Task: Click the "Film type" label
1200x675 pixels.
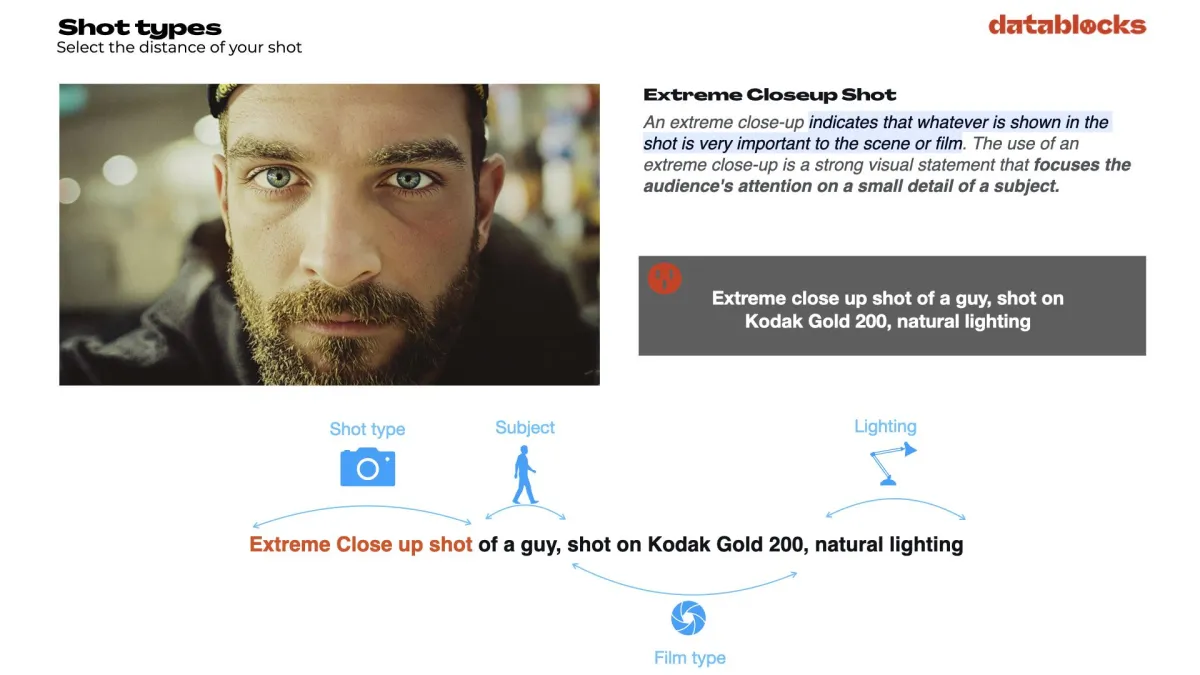Action: tap(689, 658)
